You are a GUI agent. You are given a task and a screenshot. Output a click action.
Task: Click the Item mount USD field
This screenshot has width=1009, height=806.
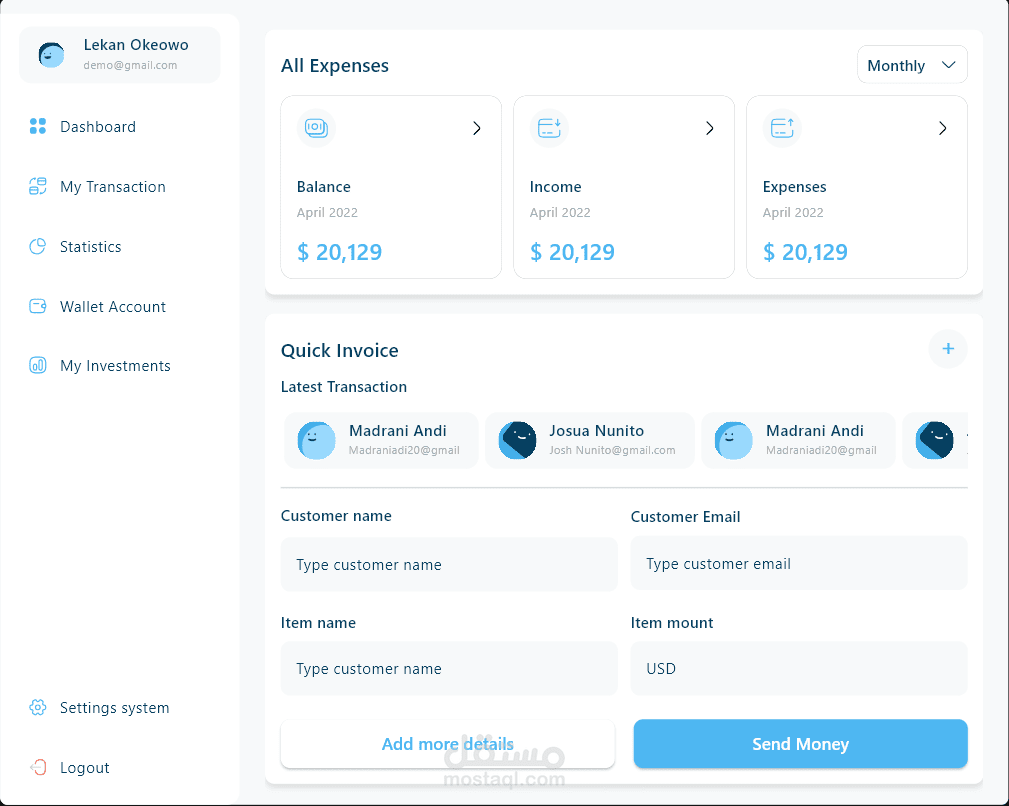799,668
